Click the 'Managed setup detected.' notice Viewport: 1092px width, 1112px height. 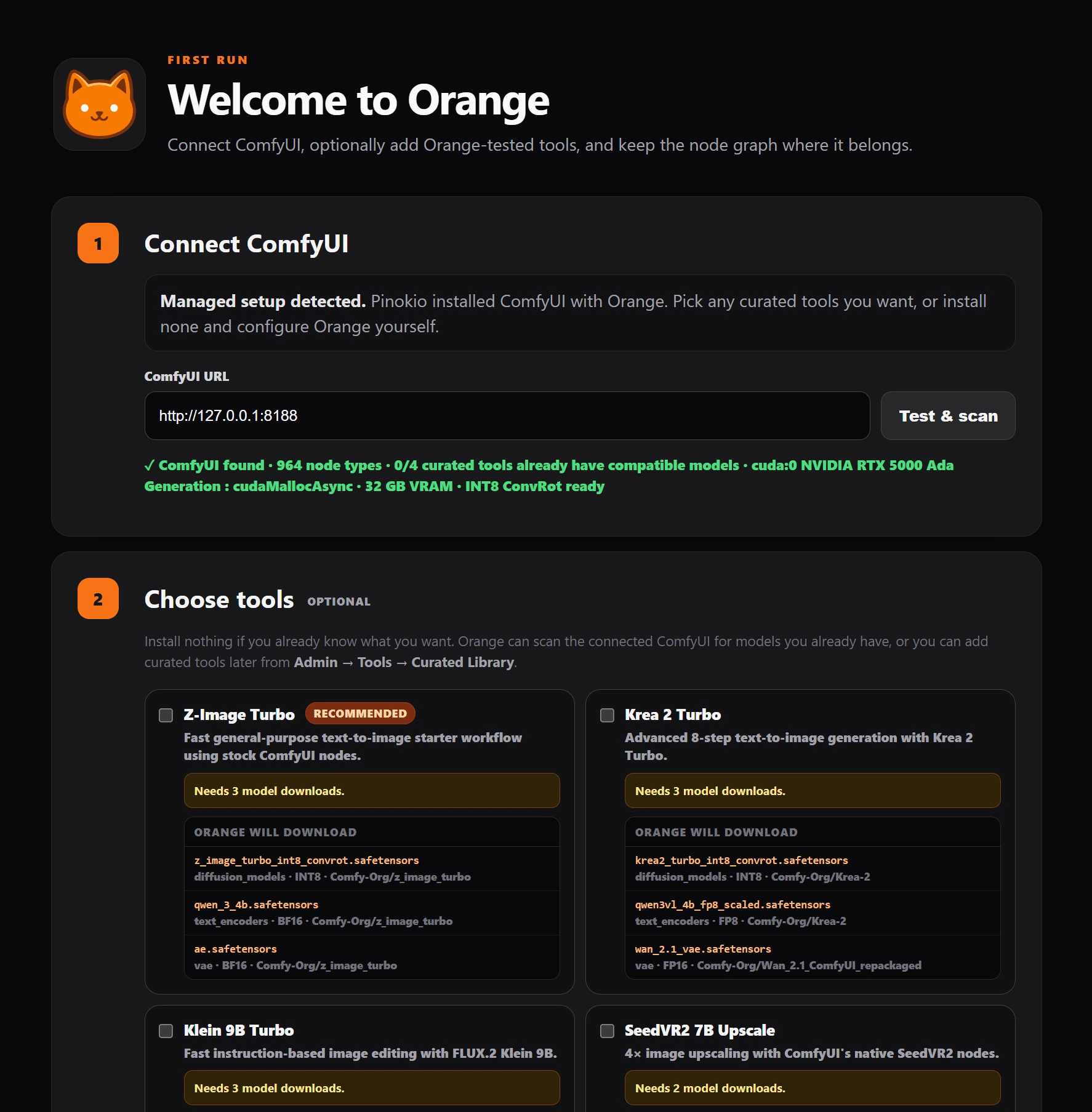click(x=580, y=313)
